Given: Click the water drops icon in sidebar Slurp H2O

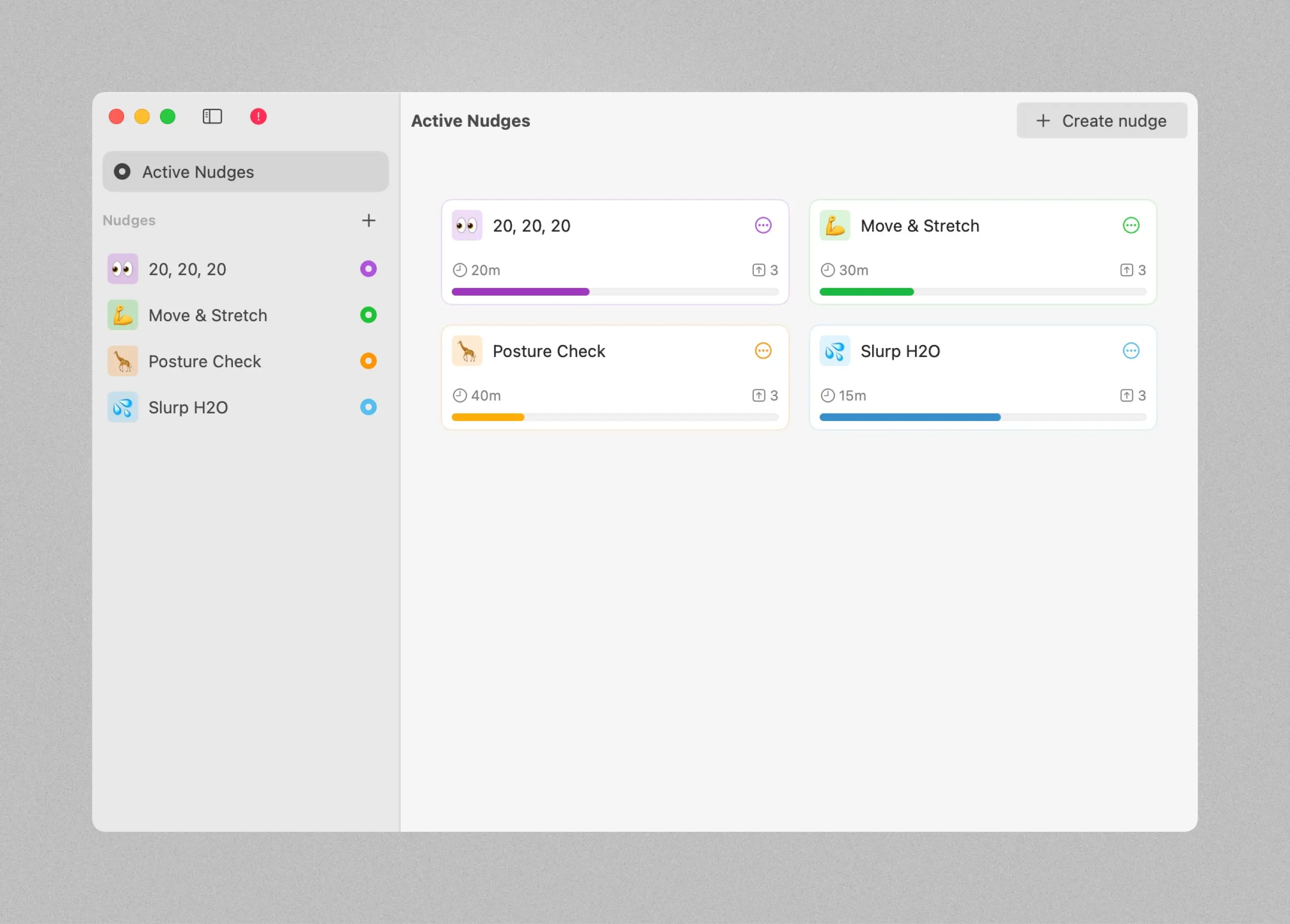Looking at the screenshot, I should coord(123,407).
